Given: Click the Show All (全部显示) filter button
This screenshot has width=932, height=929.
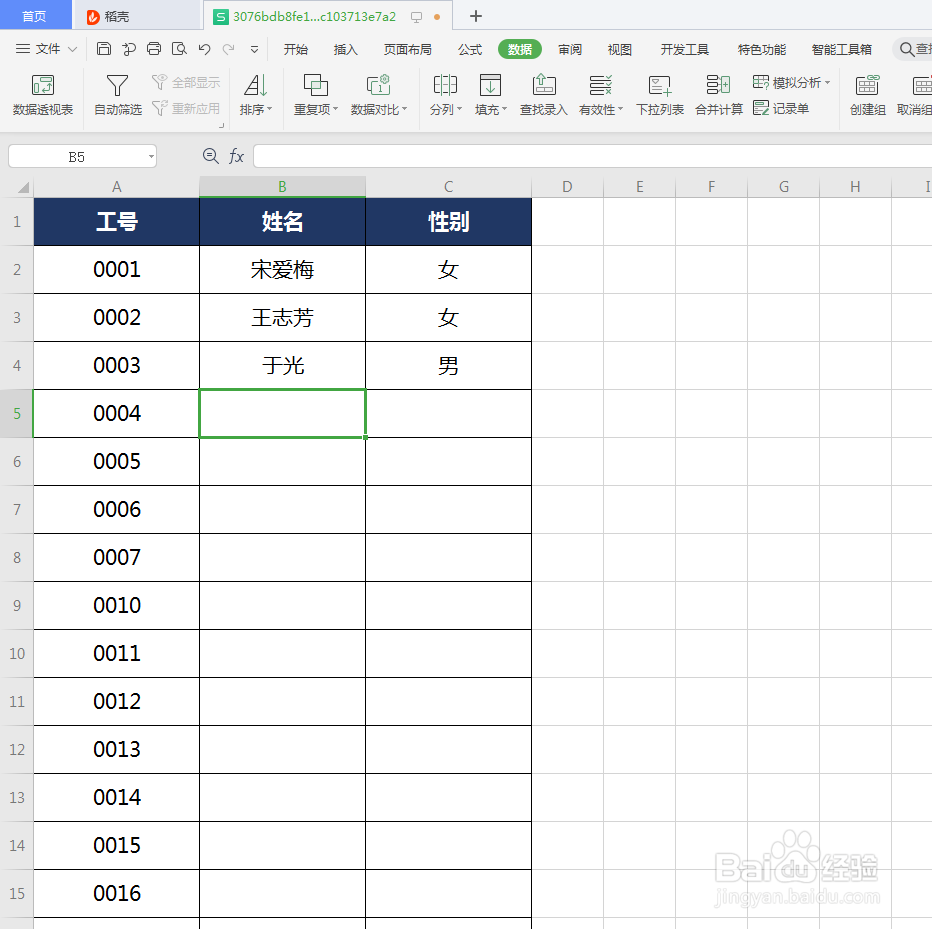Looking at the screenshot, I should coord(187,82).
